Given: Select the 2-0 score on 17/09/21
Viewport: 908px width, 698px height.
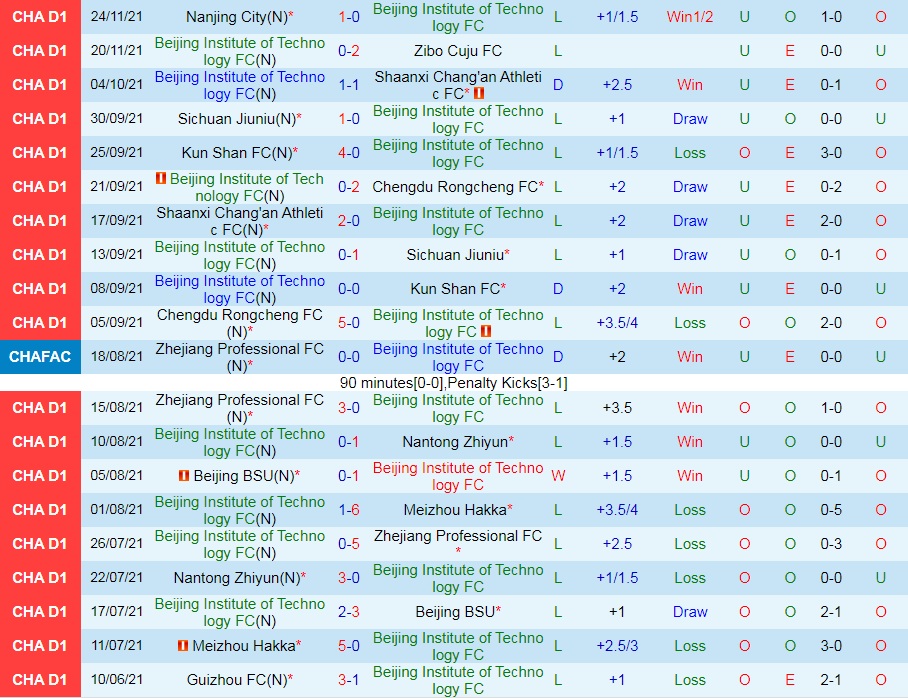Looking at the screenshot, I should (349, 221).
